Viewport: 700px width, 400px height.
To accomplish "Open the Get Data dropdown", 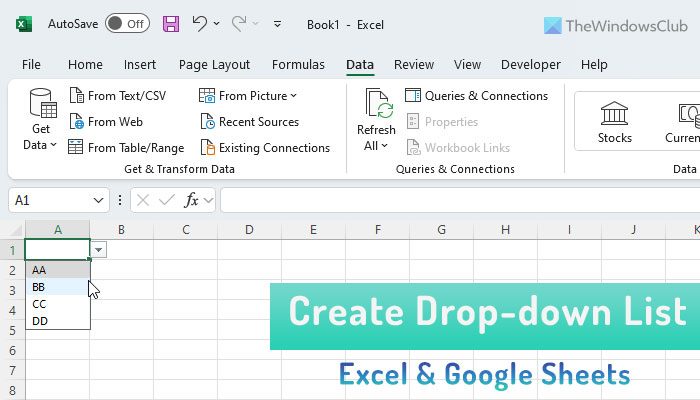I will (40, 119).
